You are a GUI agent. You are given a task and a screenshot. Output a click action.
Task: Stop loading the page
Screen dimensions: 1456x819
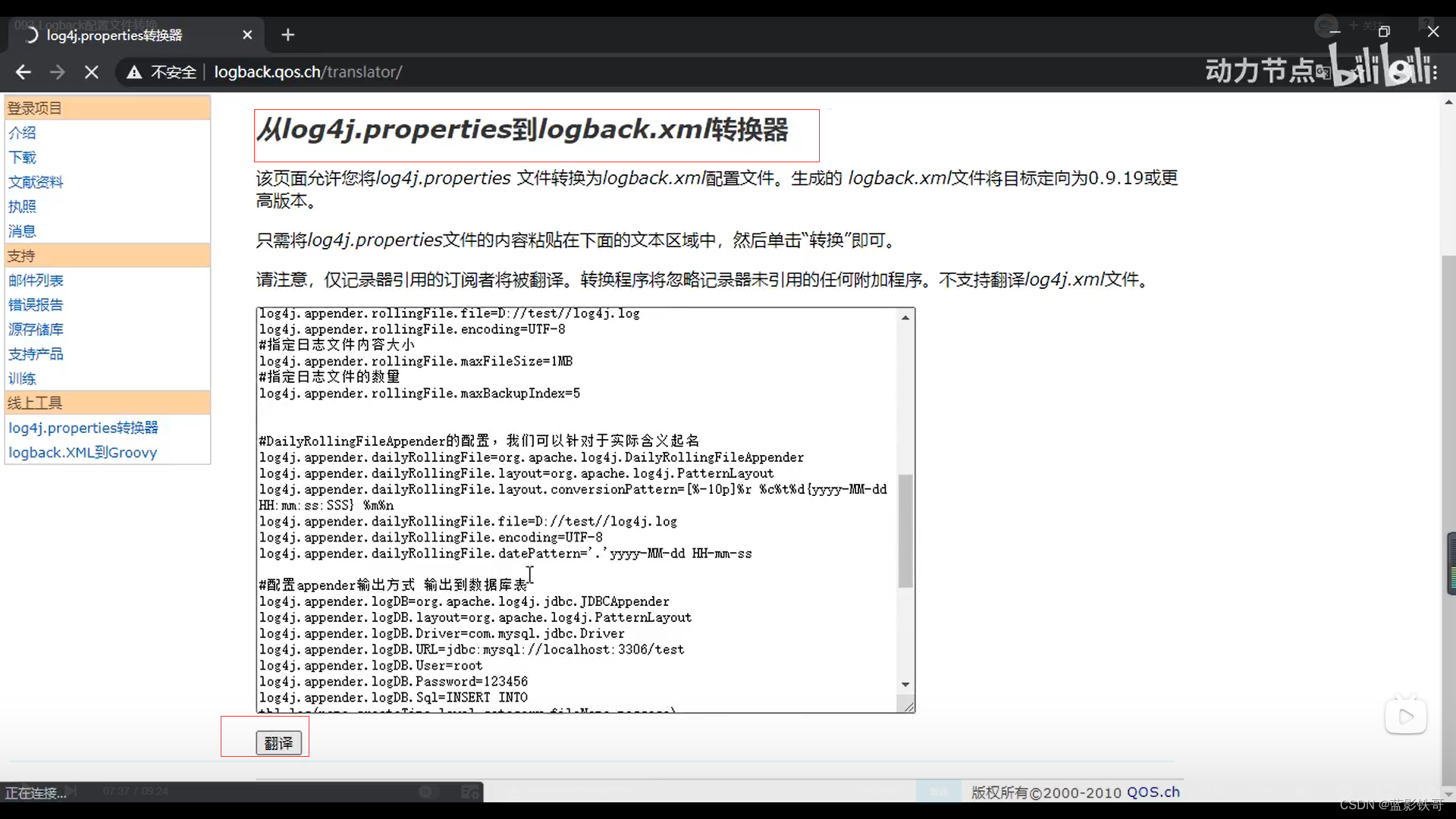pyautogui.click(x=92, y=72)
